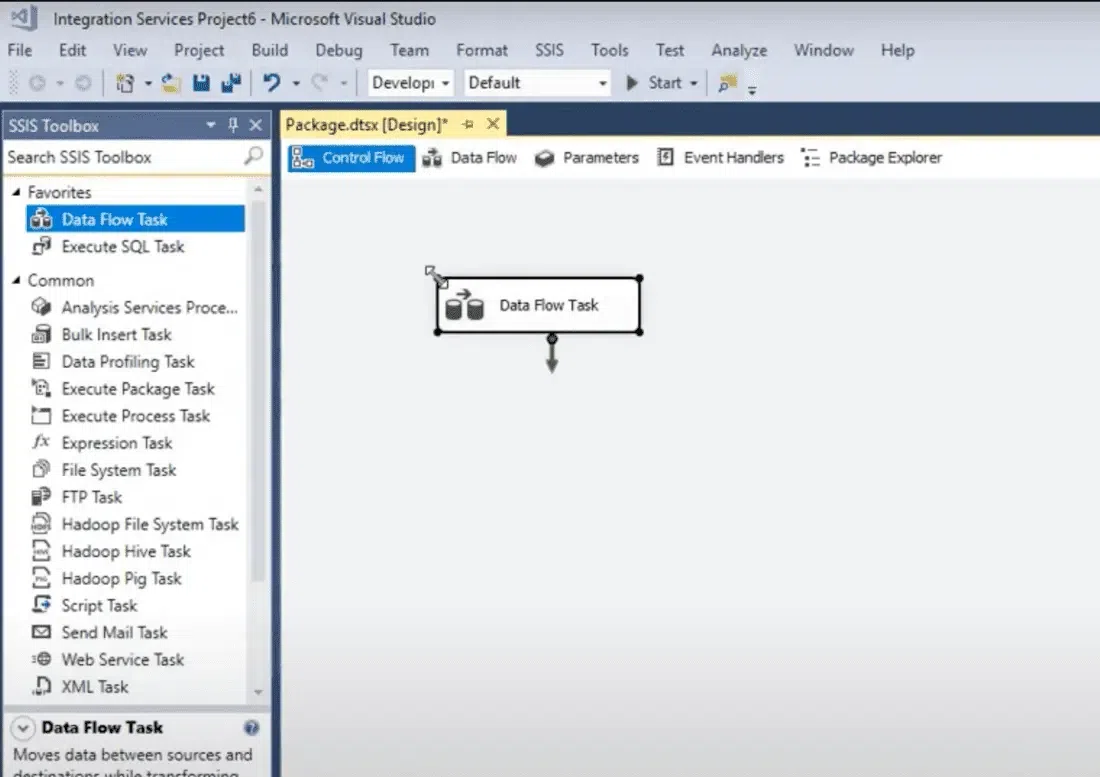Viewport: 1100px width, 777px height.
Task: Click in the Search SSIS Toolbox field
Action: [x=125, y=156]
